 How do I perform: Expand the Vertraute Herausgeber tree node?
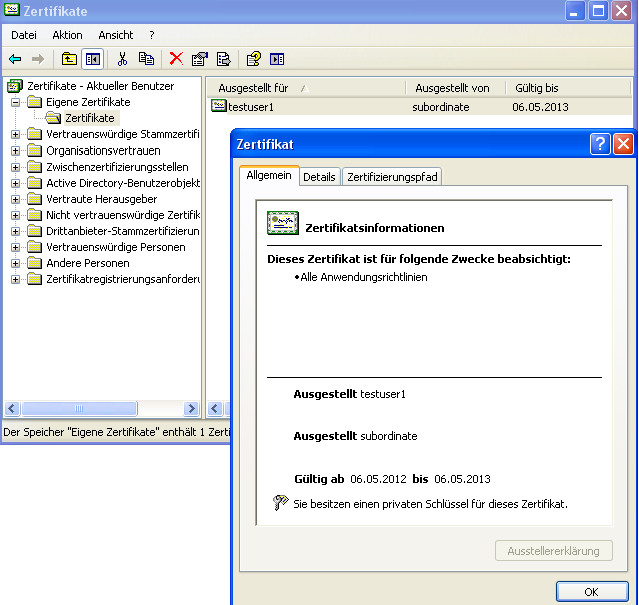point(15,199)
